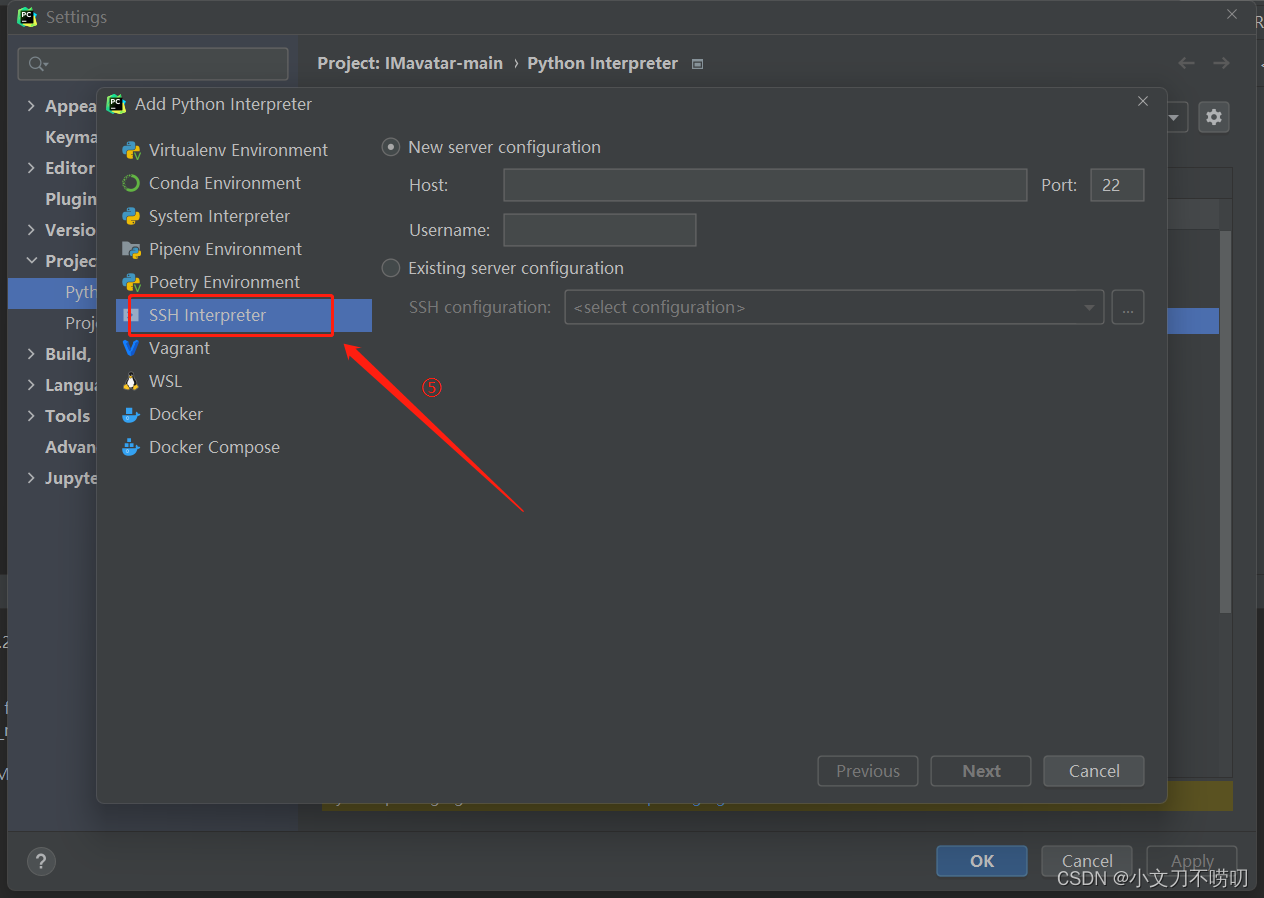Image resolution: width=1264 pixels, height=898 pixels.
Task: Choose WSL from the list
Action: [x=244, y=381]
